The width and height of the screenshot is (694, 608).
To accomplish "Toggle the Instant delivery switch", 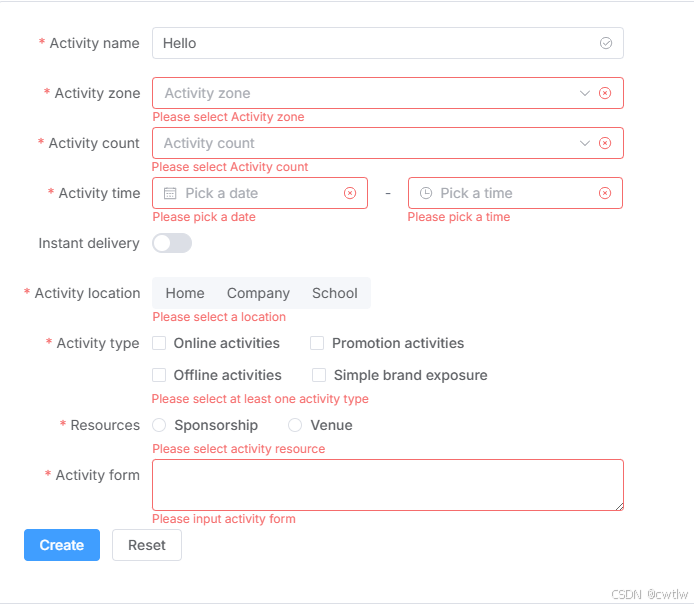I will (x=172, y=243).
